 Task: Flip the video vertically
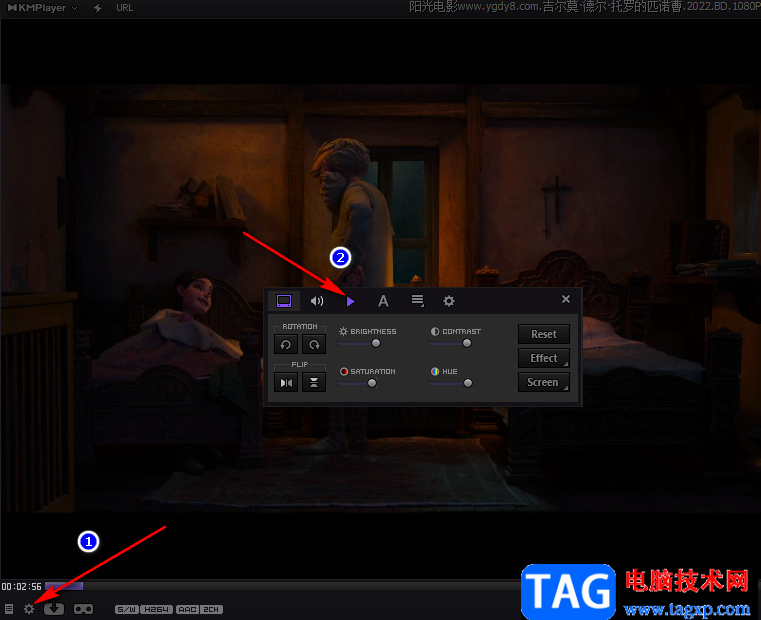pos(314,383)
